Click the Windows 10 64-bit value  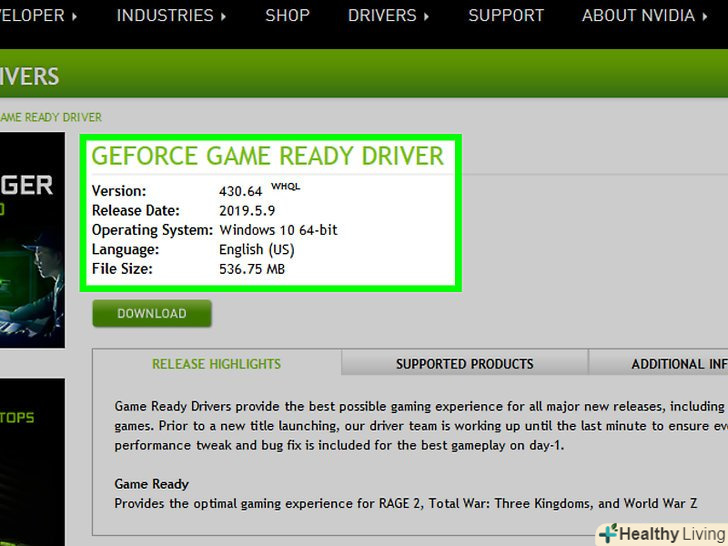coord(278,230)
